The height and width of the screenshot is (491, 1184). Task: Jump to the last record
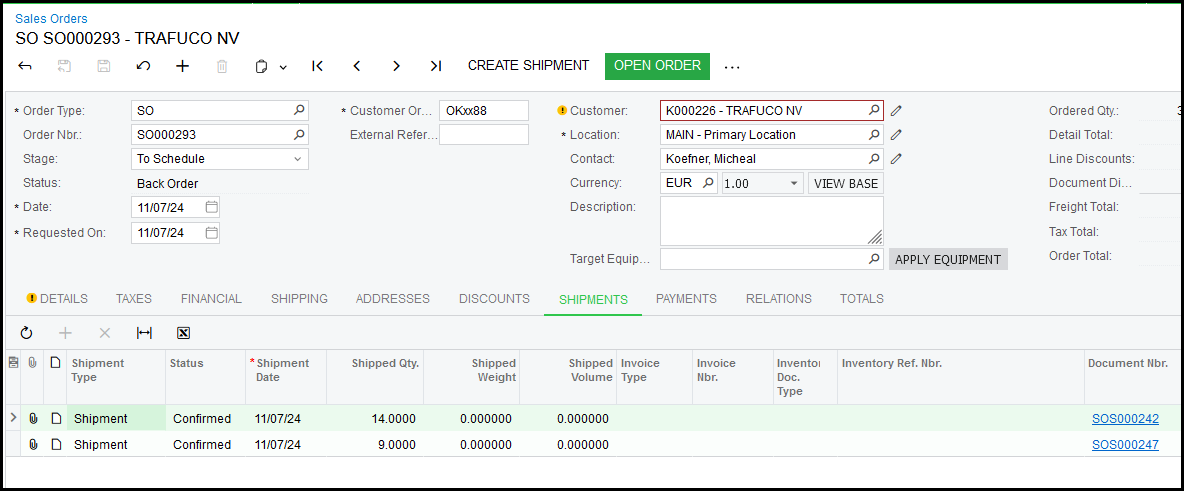point(435,66)
